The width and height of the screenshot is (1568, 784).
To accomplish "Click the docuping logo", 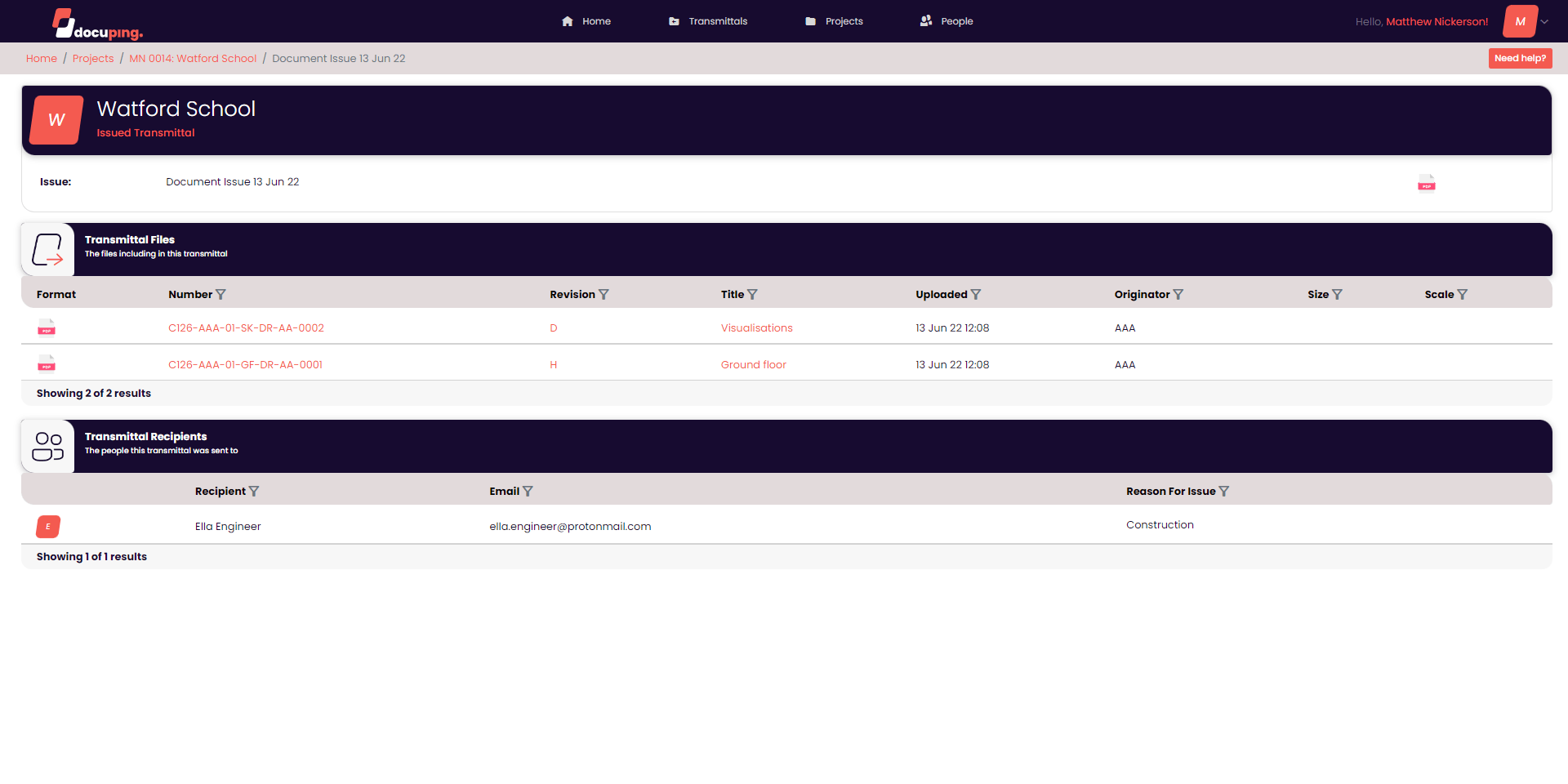I will 97,24.
